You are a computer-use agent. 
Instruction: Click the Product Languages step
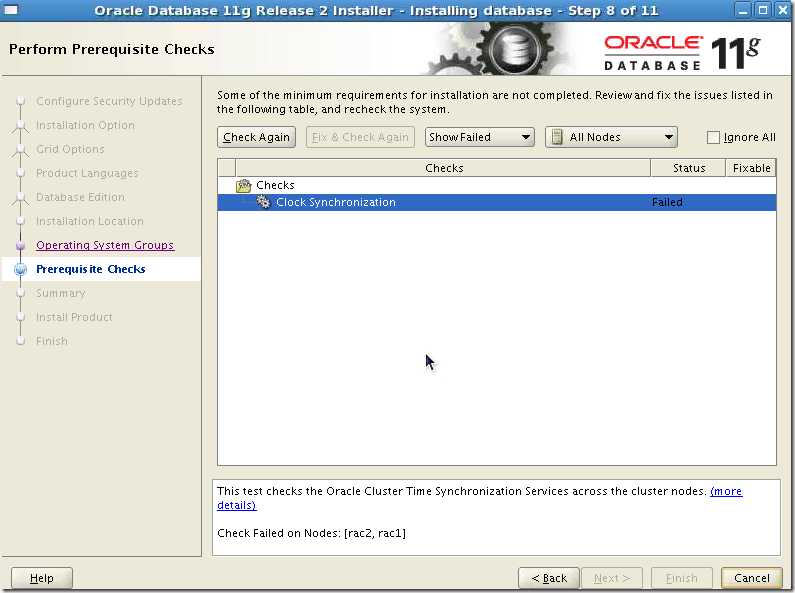click(87, 173)
